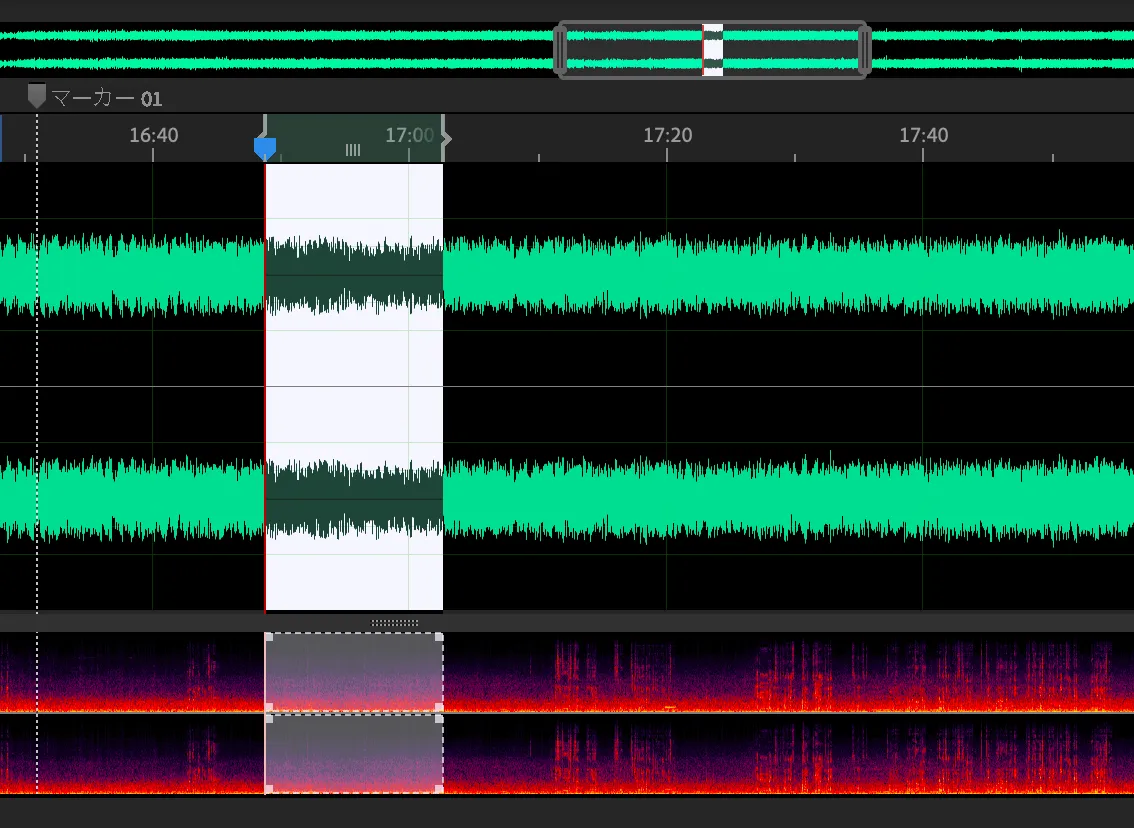Click top-right handle of upper spectral selection
The width and height of the screenshot is (1134, 828).
440,636
